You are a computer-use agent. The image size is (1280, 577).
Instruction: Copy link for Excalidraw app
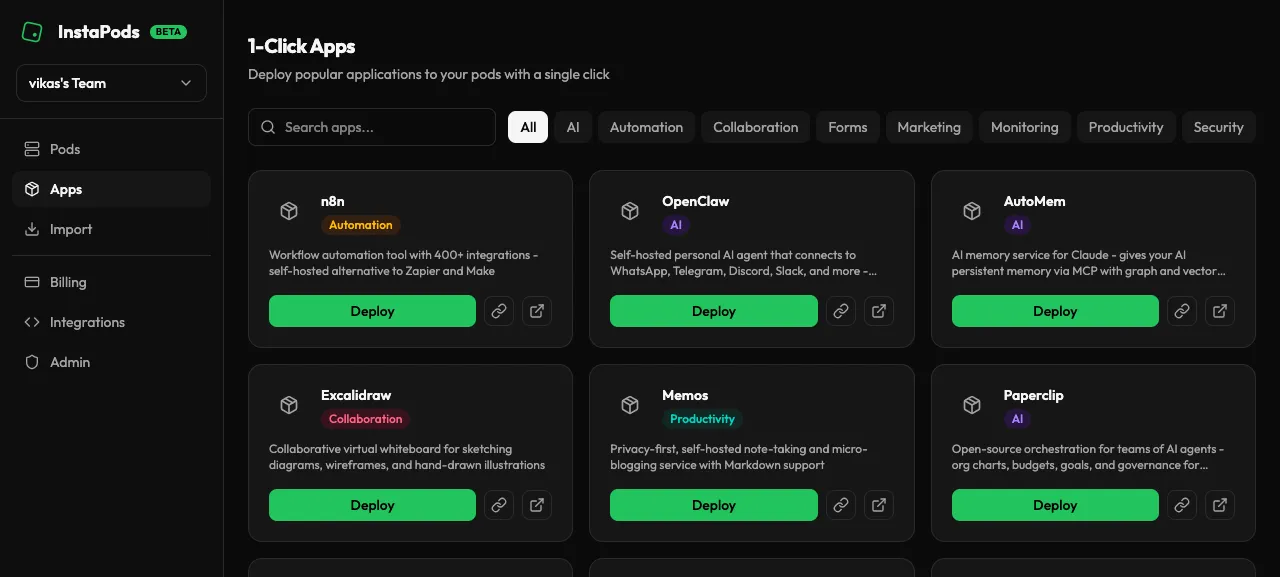tap(499, 505)
